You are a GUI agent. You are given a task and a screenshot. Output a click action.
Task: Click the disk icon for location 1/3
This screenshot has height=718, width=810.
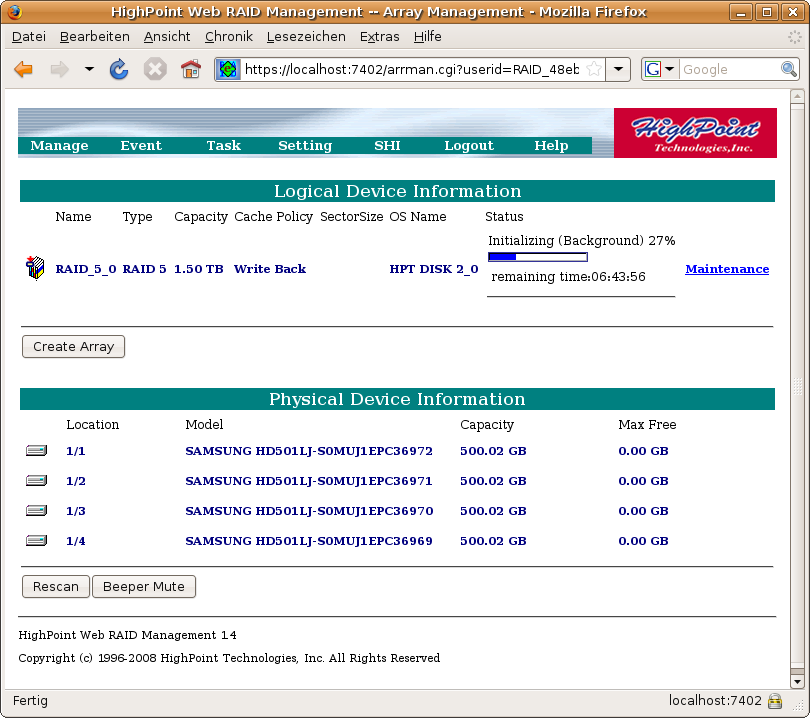pos(36,511)
